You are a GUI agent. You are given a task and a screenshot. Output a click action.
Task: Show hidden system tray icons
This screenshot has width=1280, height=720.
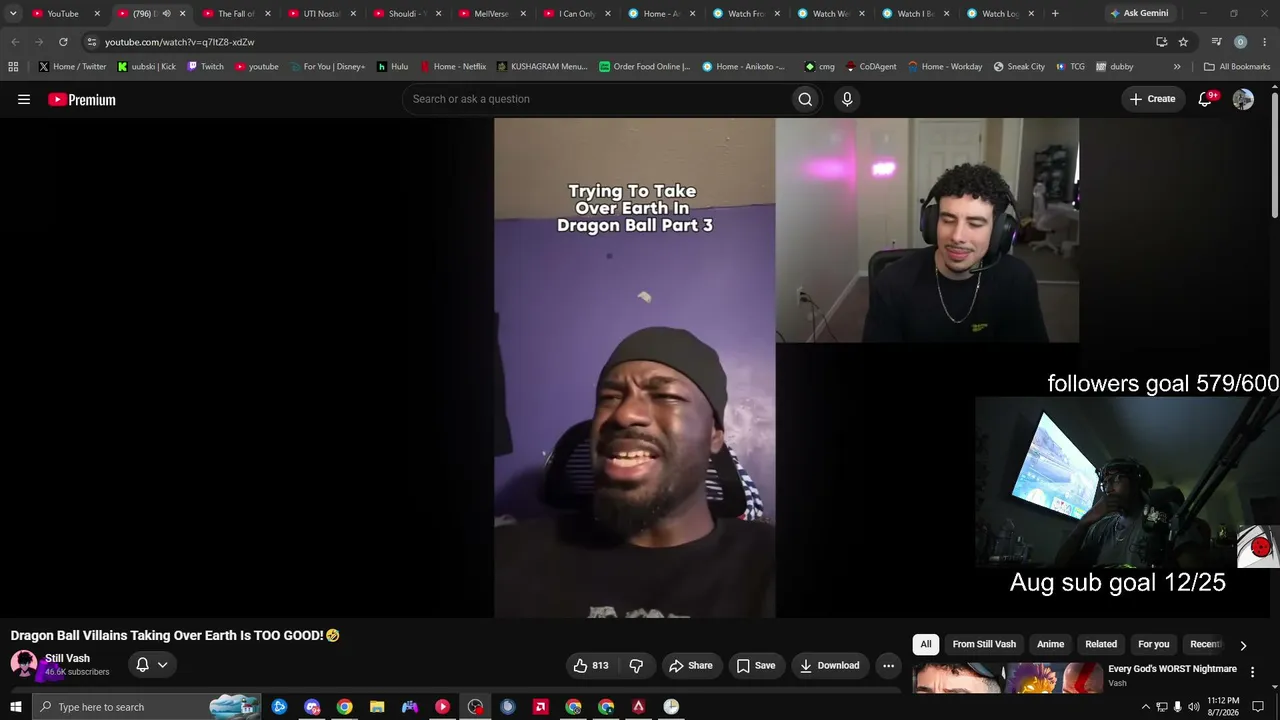[1145, 707]
